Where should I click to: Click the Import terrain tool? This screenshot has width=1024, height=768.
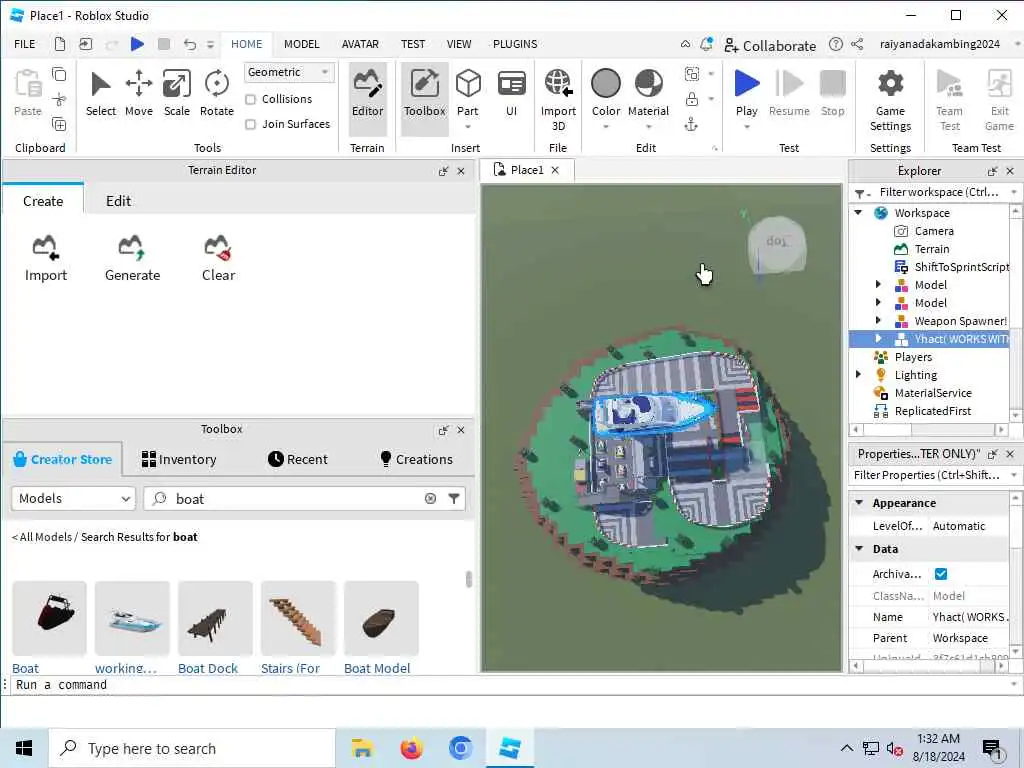click(46, 258)
